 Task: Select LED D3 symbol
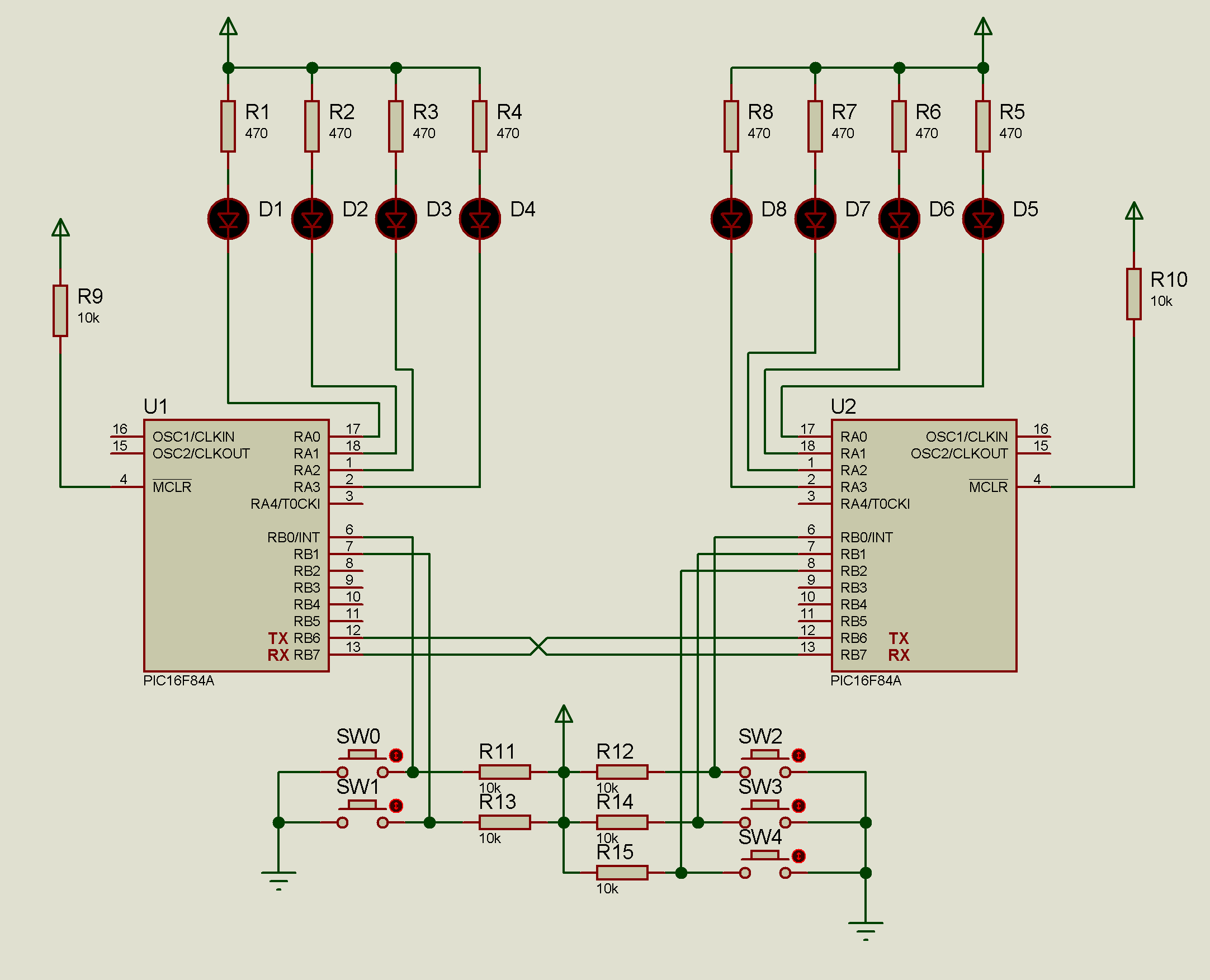point(396,219)
